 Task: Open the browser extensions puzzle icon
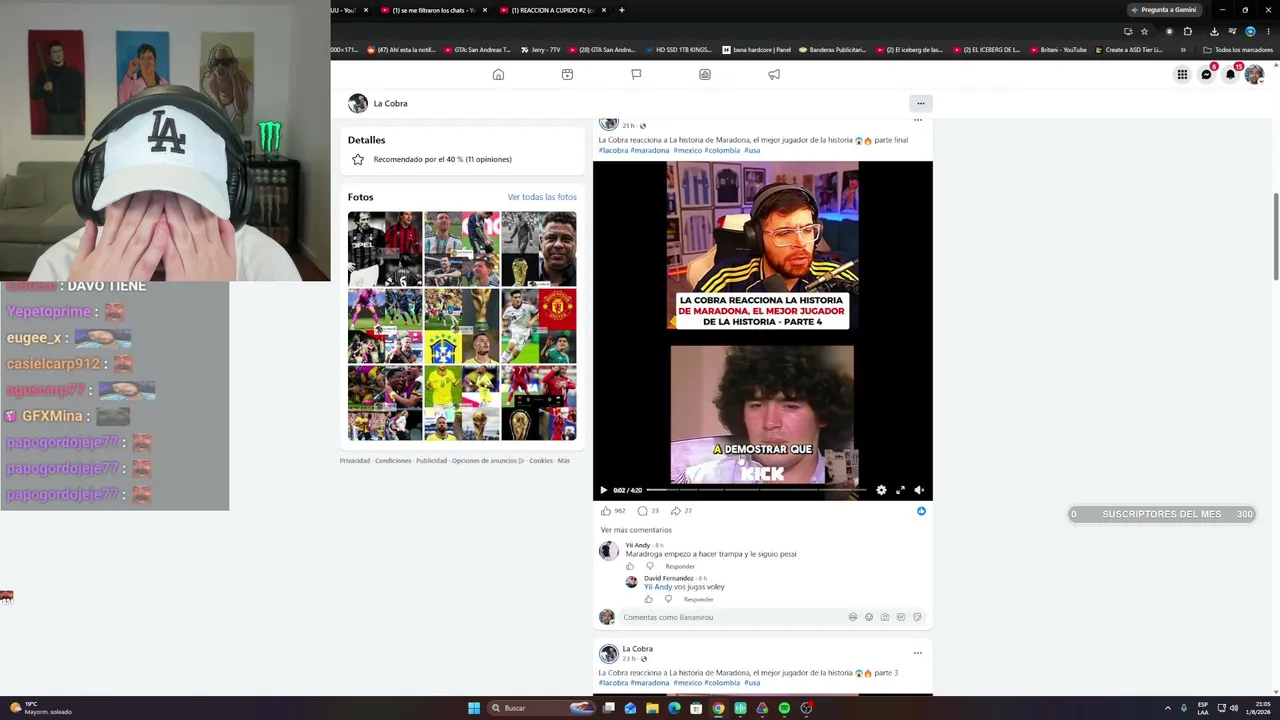tap(1188, 31)
